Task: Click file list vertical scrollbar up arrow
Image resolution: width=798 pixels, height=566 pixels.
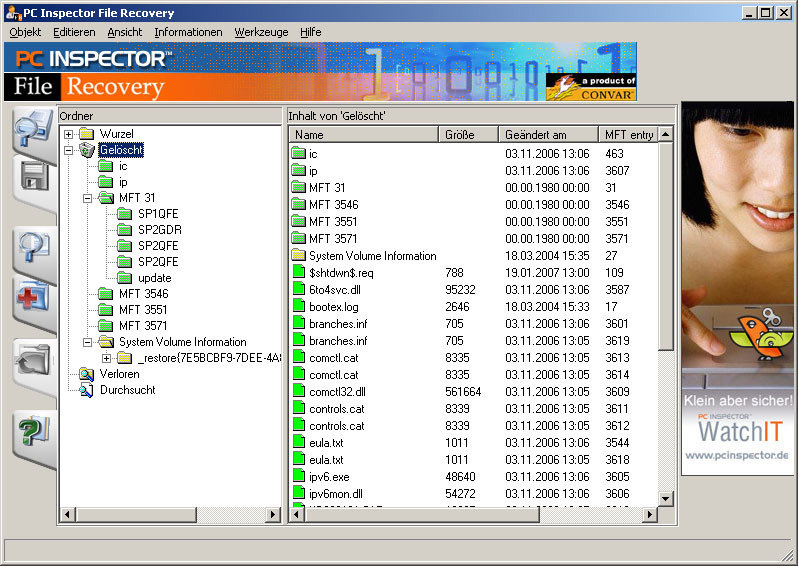Action: pyautogui.click(x=665, y=134)
